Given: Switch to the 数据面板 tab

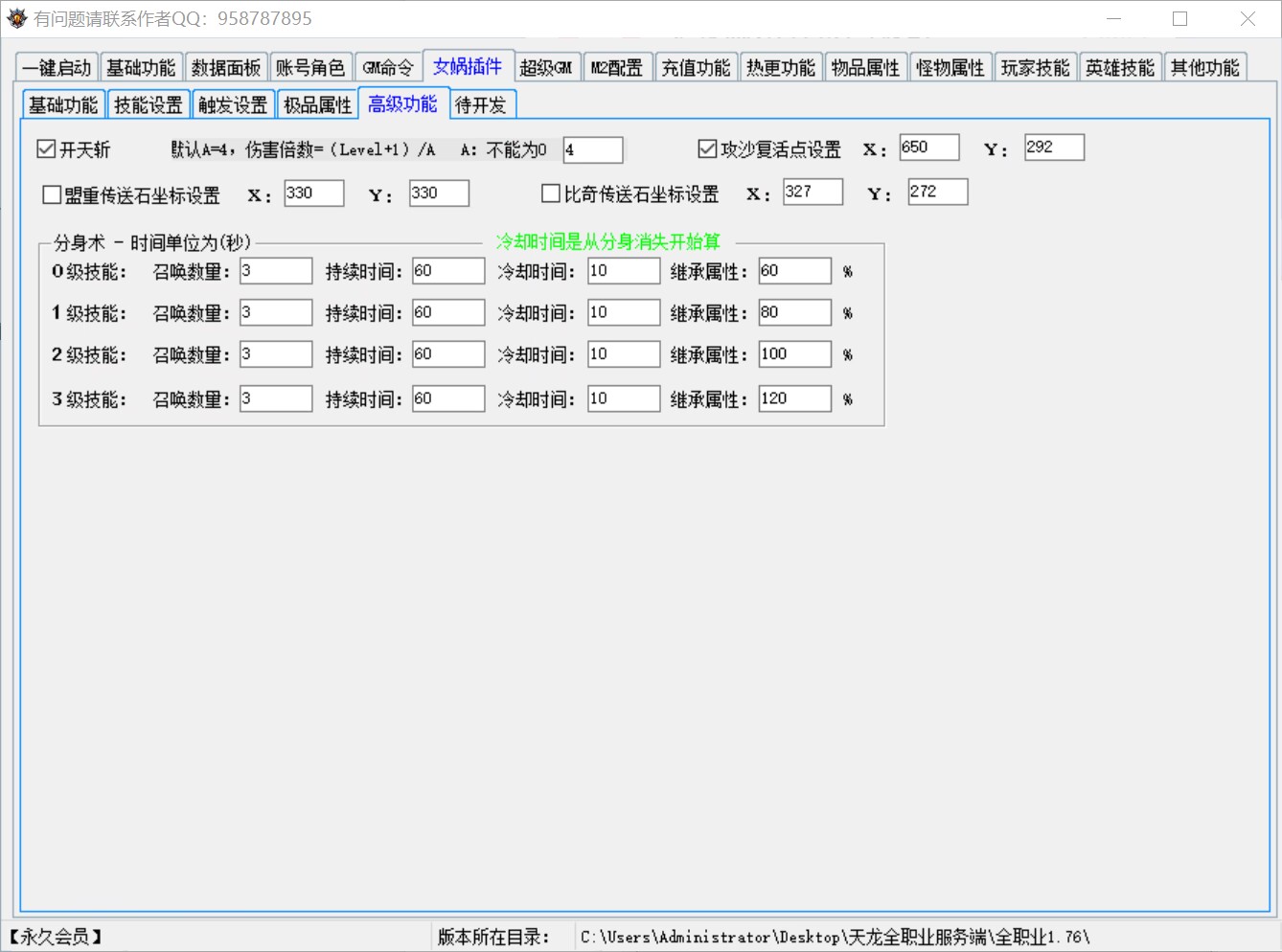Looking at the screenshot, I should (x=225, y=67).
